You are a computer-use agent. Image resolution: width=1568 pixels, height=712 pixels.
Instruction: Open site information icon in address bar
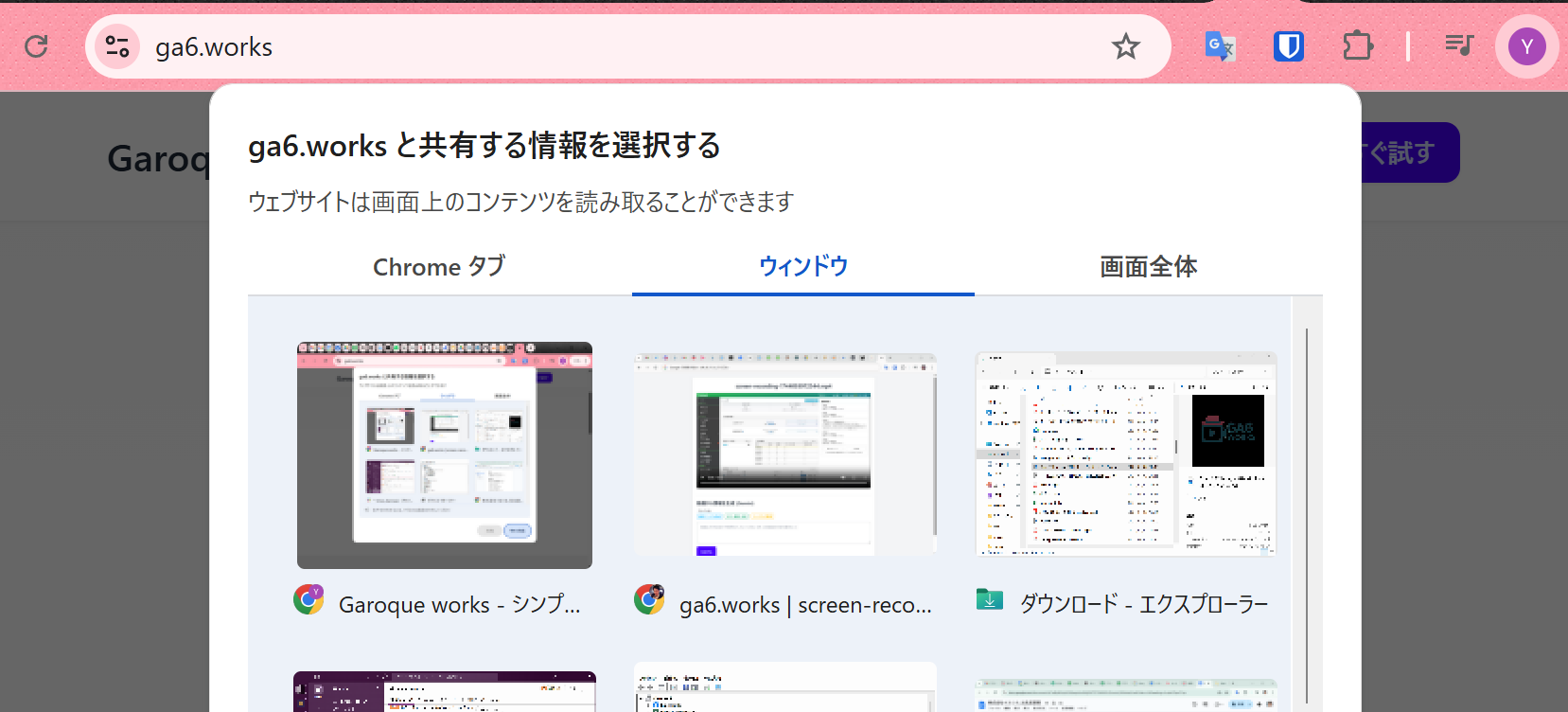coord(117,46)
